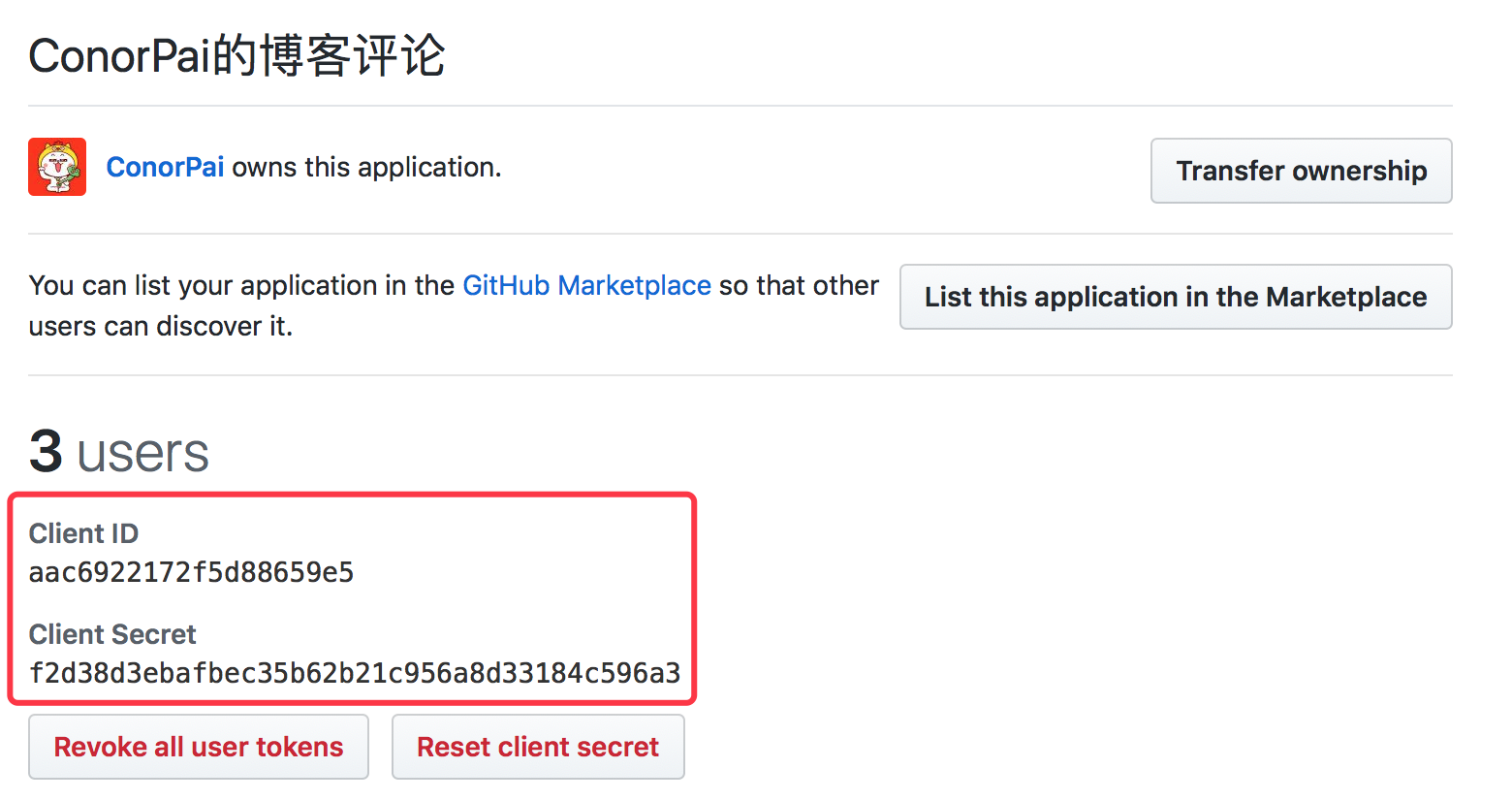1512x801 pixels.
Task: Click the Client Secret label
Action: pyautogui.click(x=112, y=634)
